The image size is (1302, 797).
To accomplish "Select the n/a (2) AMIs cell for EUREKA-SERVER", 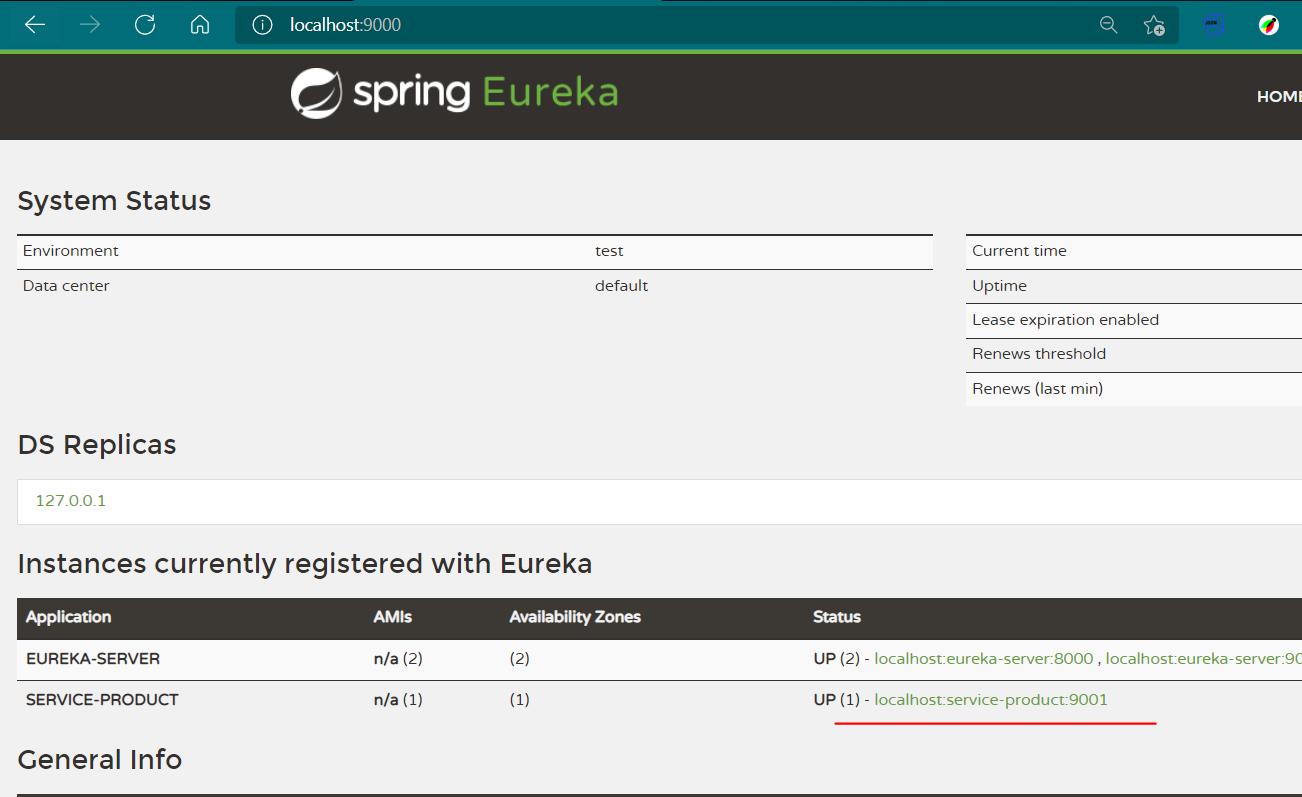I will (x=398, y=659).
